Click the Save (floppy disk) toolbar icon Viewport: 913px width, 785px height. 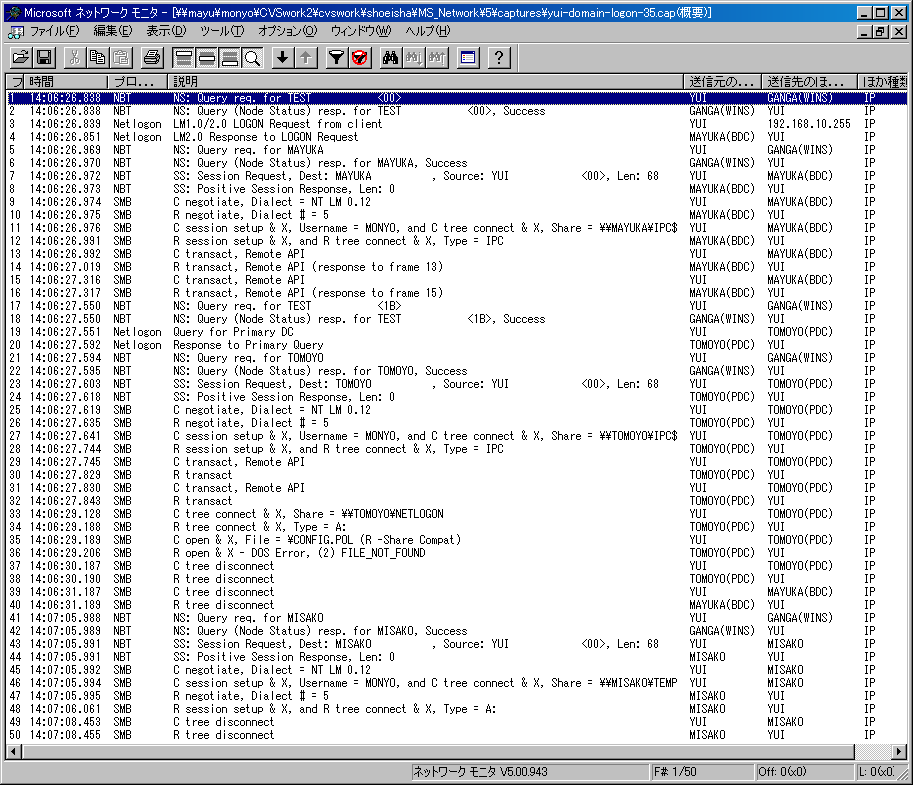pyautogui.click(x=44, y=58)
